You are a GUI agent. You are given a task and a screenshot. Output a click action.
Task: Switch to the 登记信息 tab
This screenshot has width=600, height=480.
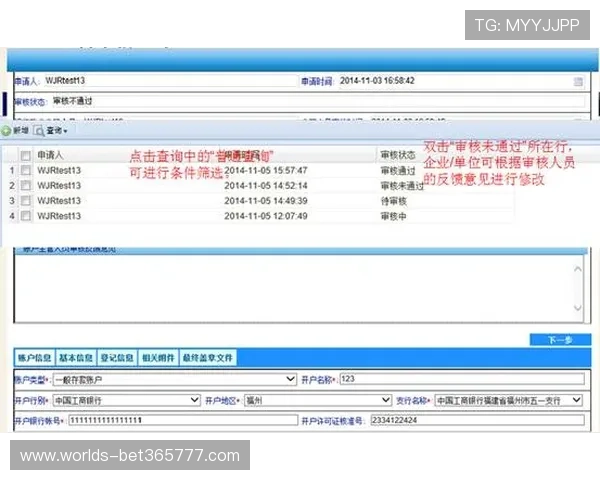117,358
